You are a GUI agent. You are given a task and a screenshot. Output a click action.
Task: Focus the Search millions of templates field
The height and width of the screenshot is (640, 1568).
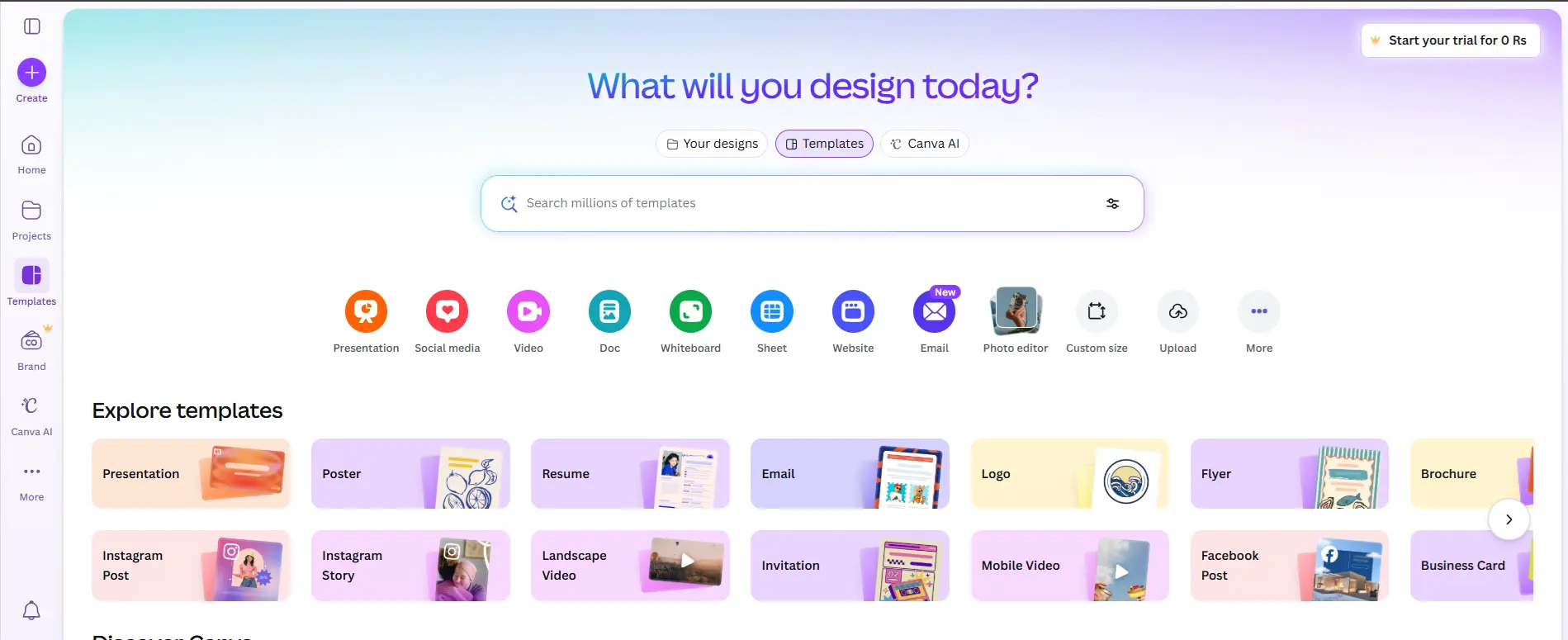click(812, 203)
